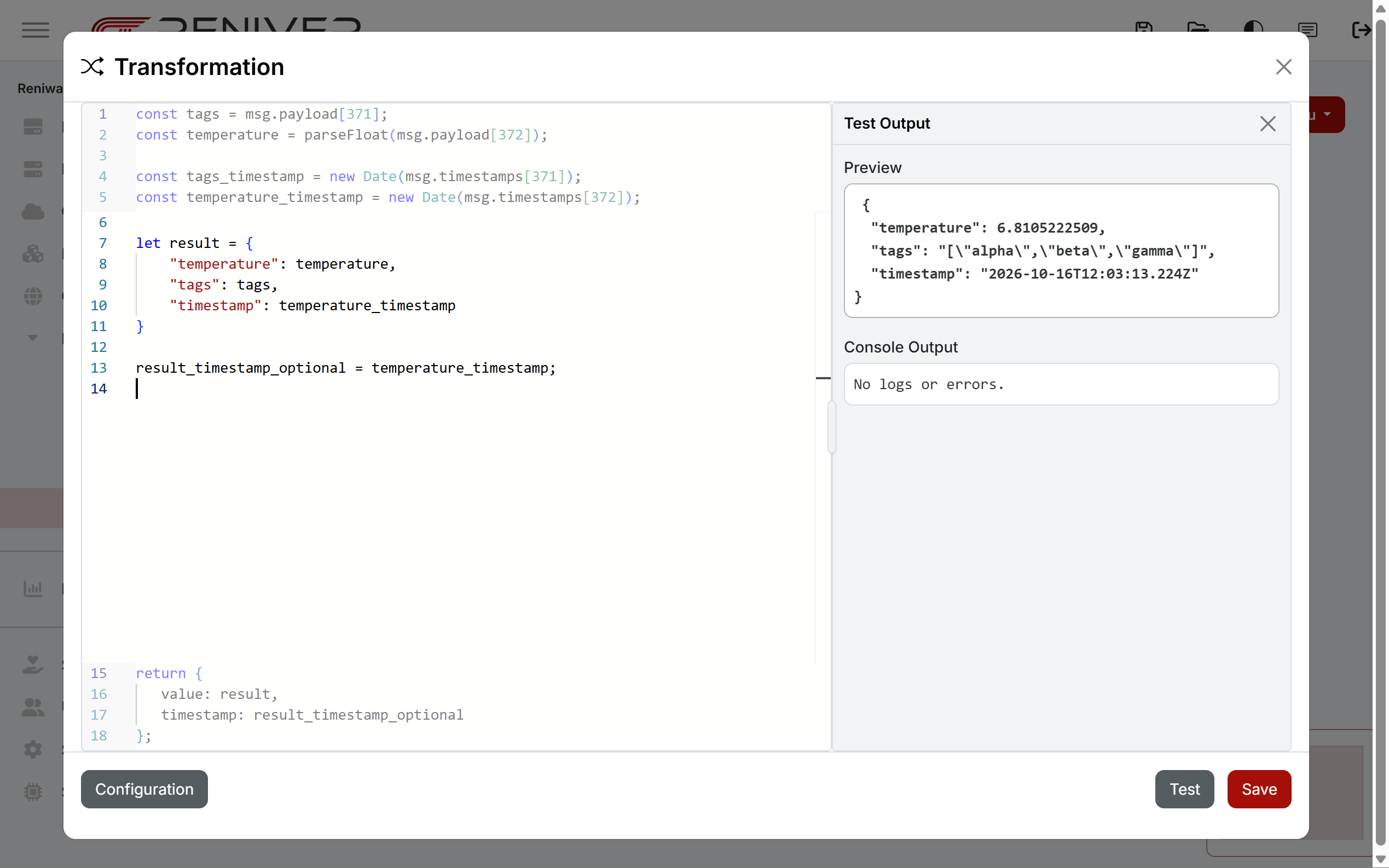
Task: Open the Configuration button
Action: [x=144, y=789]
